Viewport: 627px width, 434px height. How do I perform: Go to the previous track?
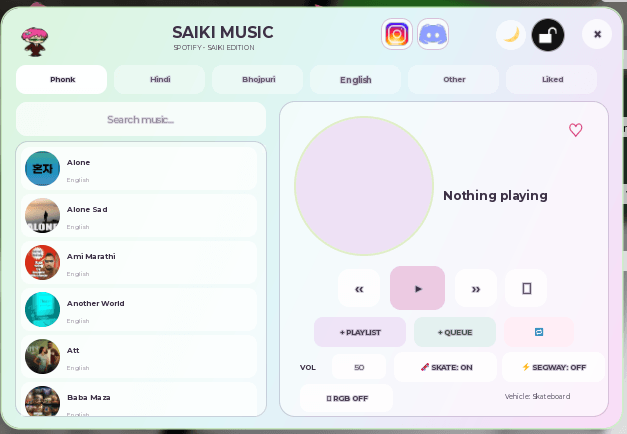click(359, 288)
